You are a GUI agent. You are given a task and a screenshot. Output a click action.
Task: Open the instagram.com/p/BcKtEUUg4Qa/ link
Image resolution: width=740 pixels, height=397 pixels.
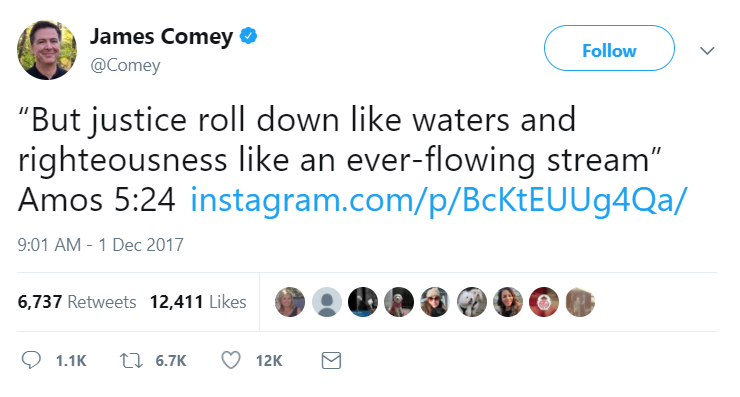[x=438, y=200]
